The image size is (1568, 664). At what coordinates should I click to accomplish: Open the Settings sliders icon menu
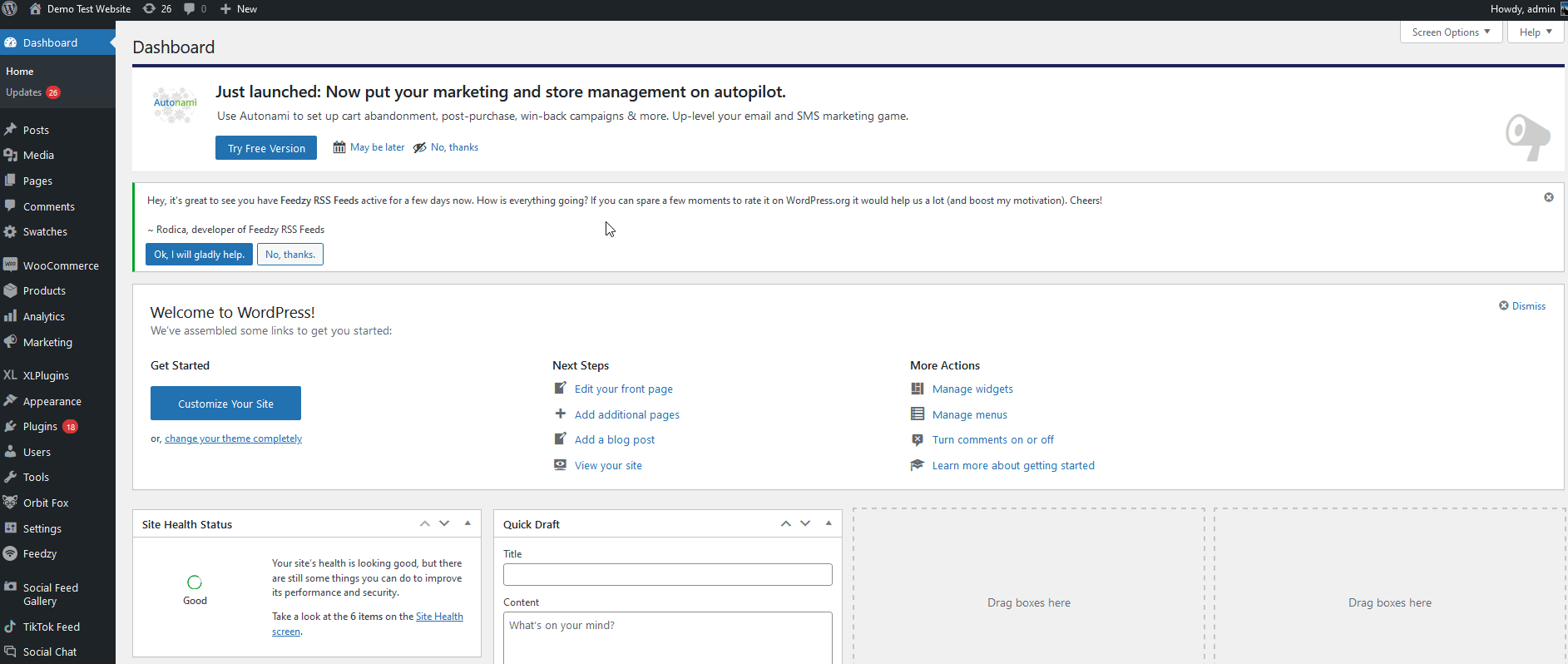(x=10, y=528)
